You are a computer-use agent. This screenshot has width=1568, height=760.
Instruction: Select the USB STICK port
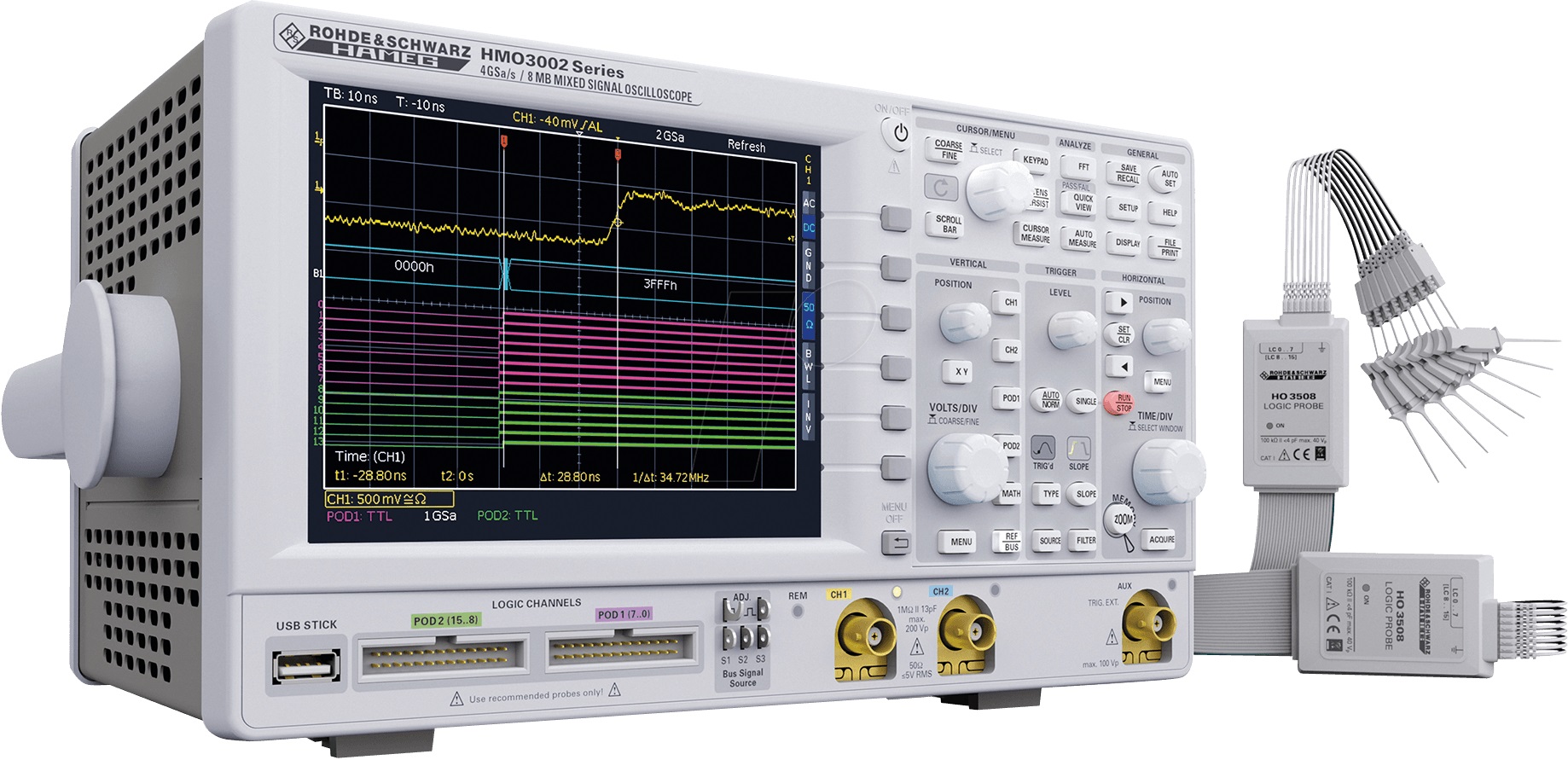tap(305, 666)
